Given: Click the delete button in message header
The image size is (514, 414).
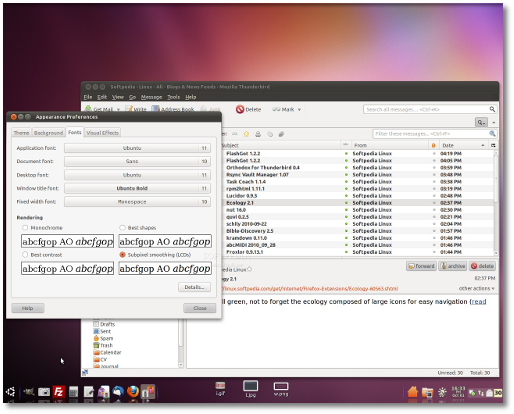Looking at the screenshot, I should 482,266.
